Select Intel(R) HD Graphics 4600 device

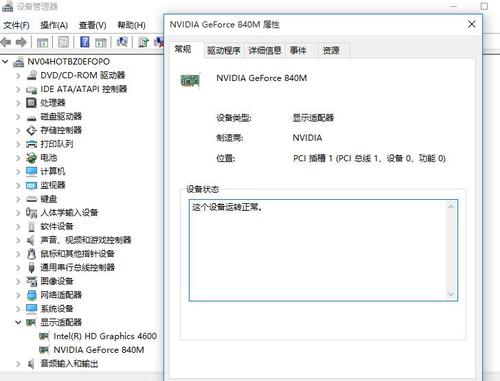pos(105,336)
